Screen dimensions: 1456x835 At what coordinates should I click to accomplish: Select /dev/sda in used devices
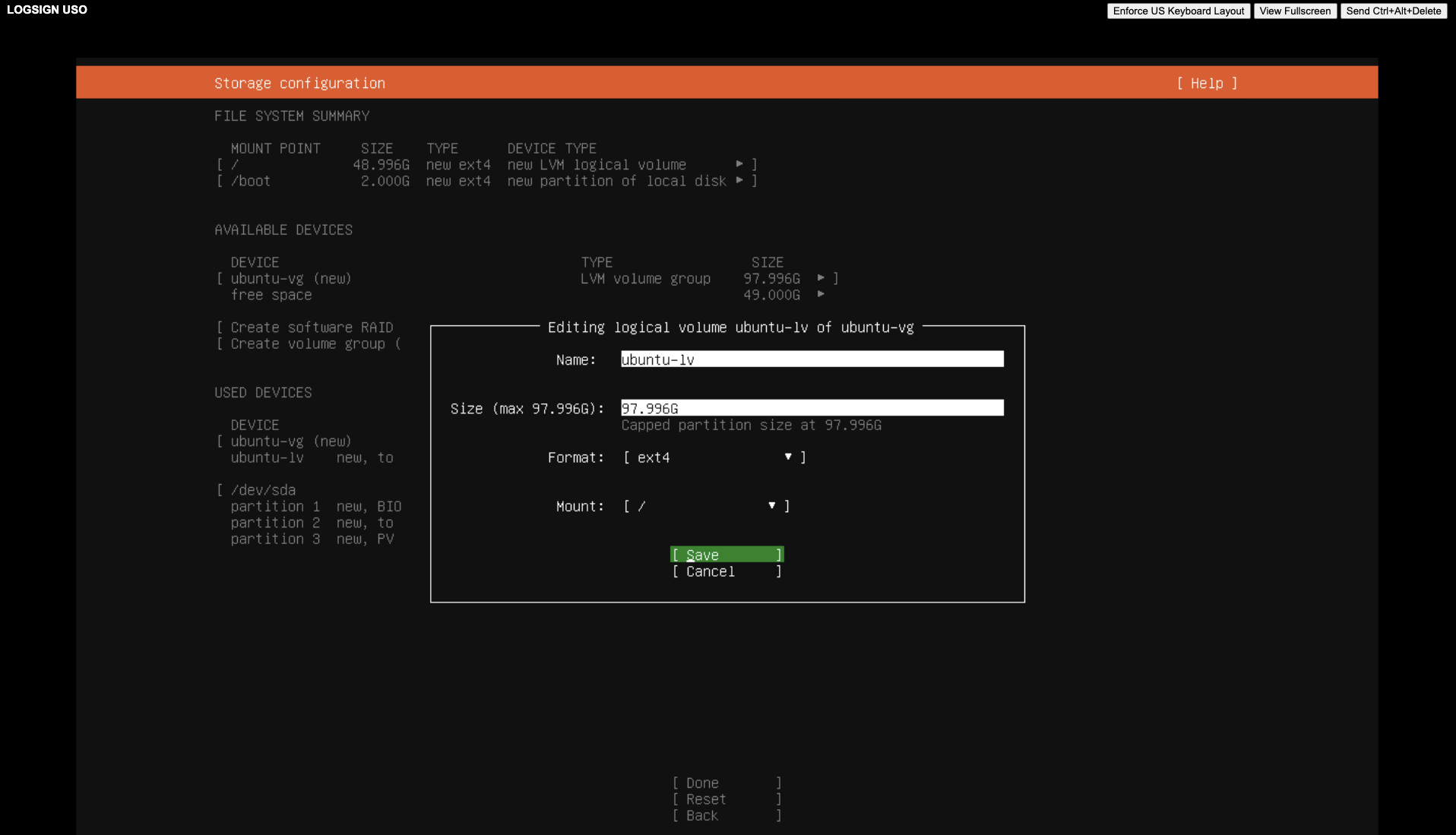[263, 490]
